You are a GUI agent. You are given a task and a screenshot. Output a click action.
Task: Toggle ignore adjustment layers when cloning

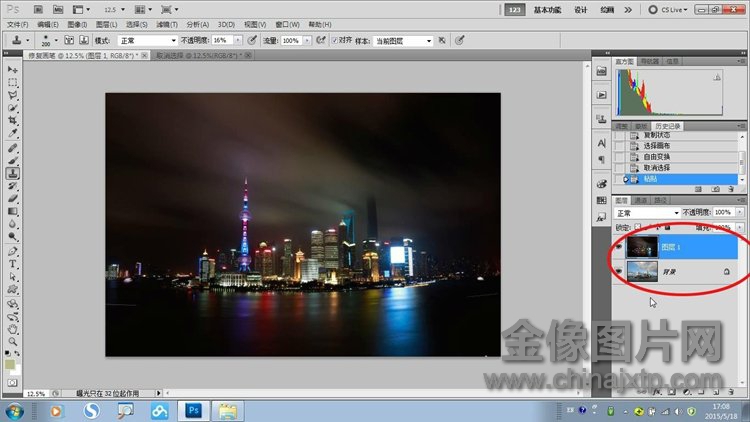442,41
